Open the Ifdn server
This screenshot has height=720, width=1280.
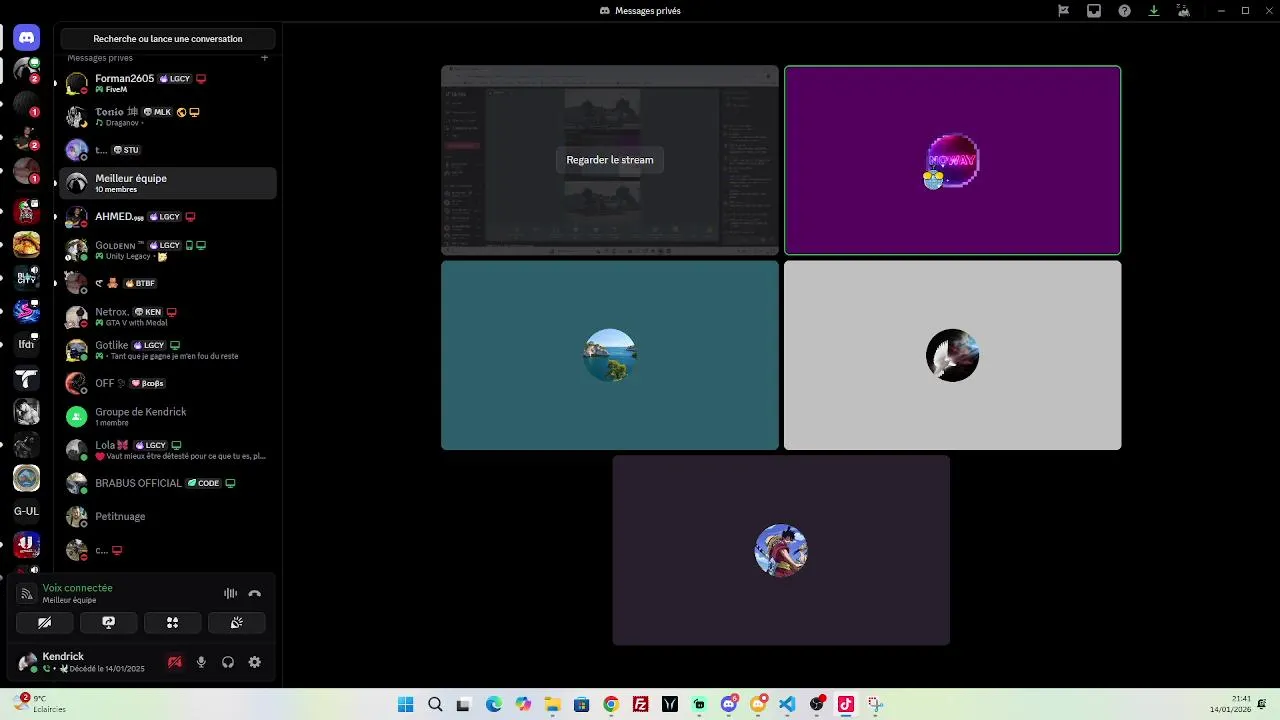coord(27,344)
